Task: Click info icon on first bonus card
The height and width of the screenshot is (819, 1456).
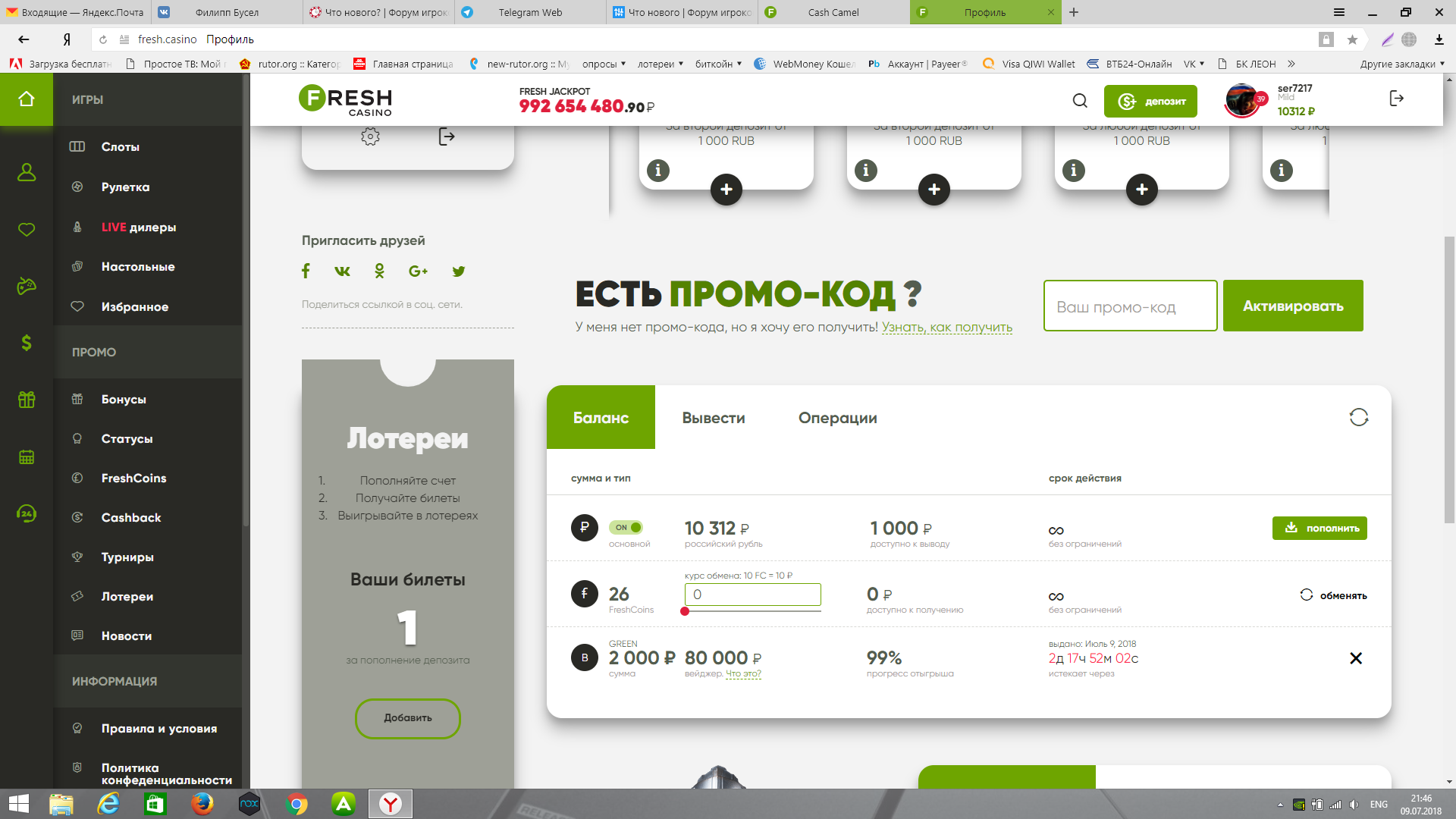Action: tap(658, 171)
